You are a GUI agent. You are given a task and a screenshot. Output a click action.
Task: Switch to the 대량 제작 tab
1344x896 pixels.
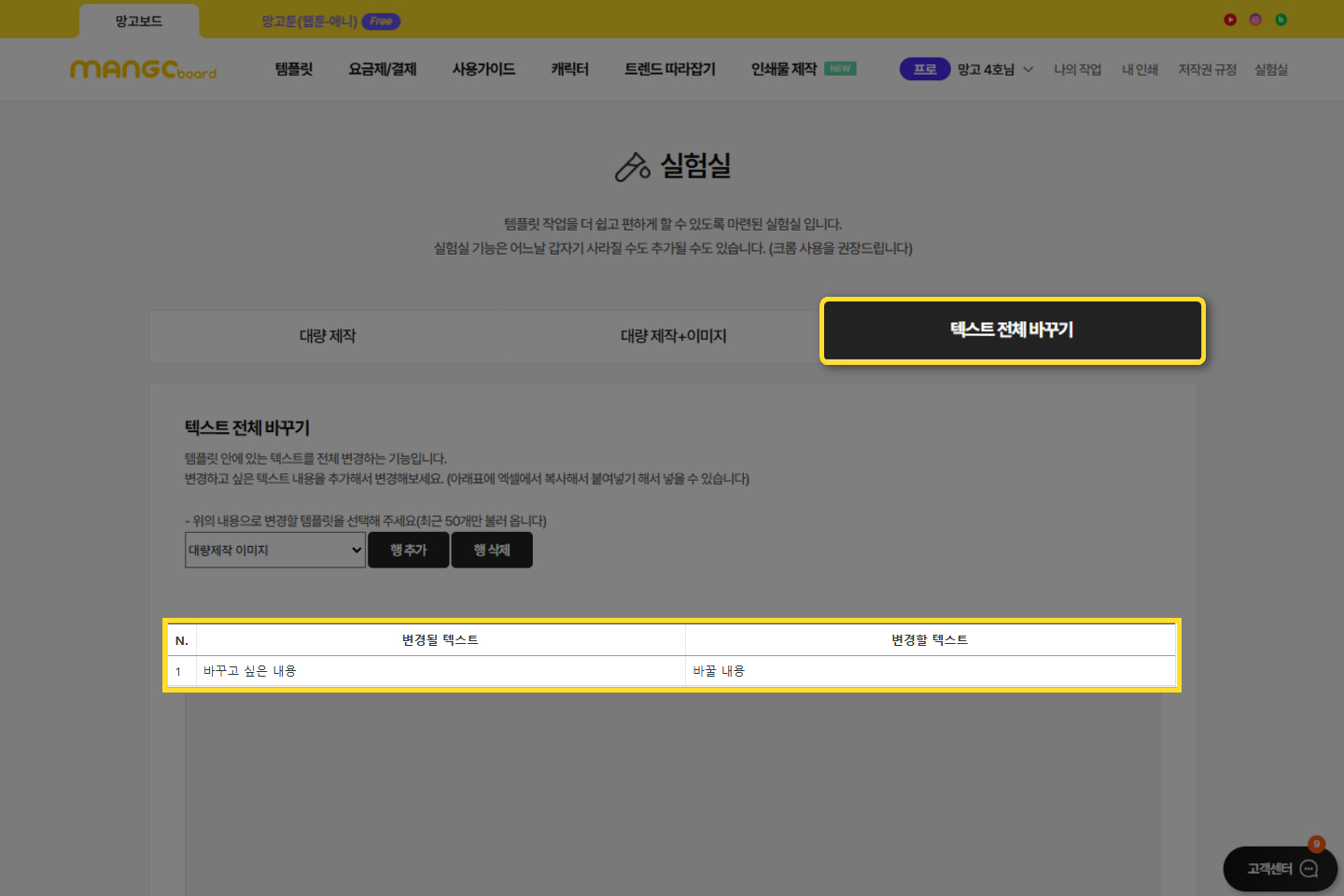[327, 336]
